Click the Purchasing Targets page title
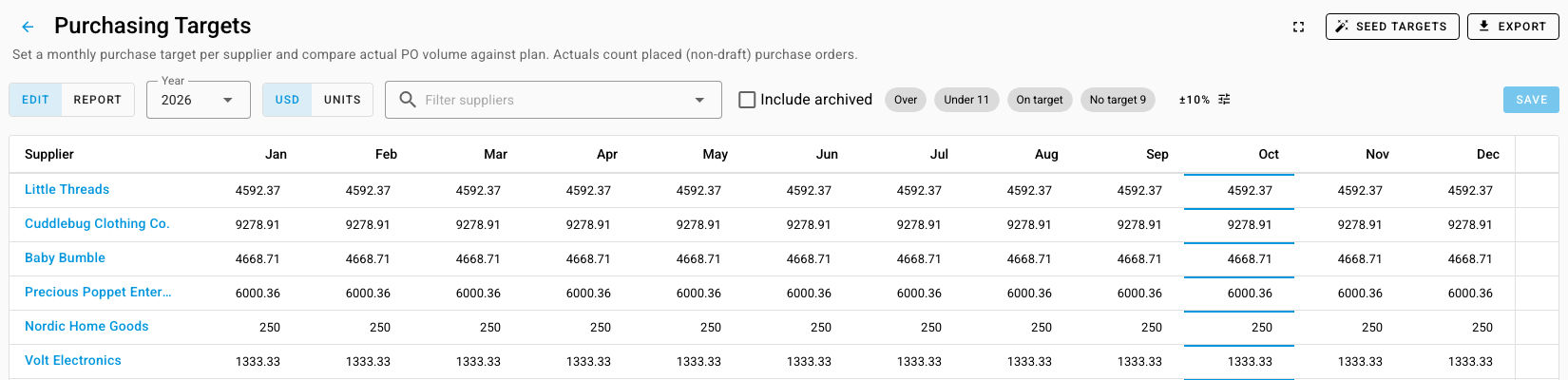1568x380 pixels. click(x=153, y=26)
